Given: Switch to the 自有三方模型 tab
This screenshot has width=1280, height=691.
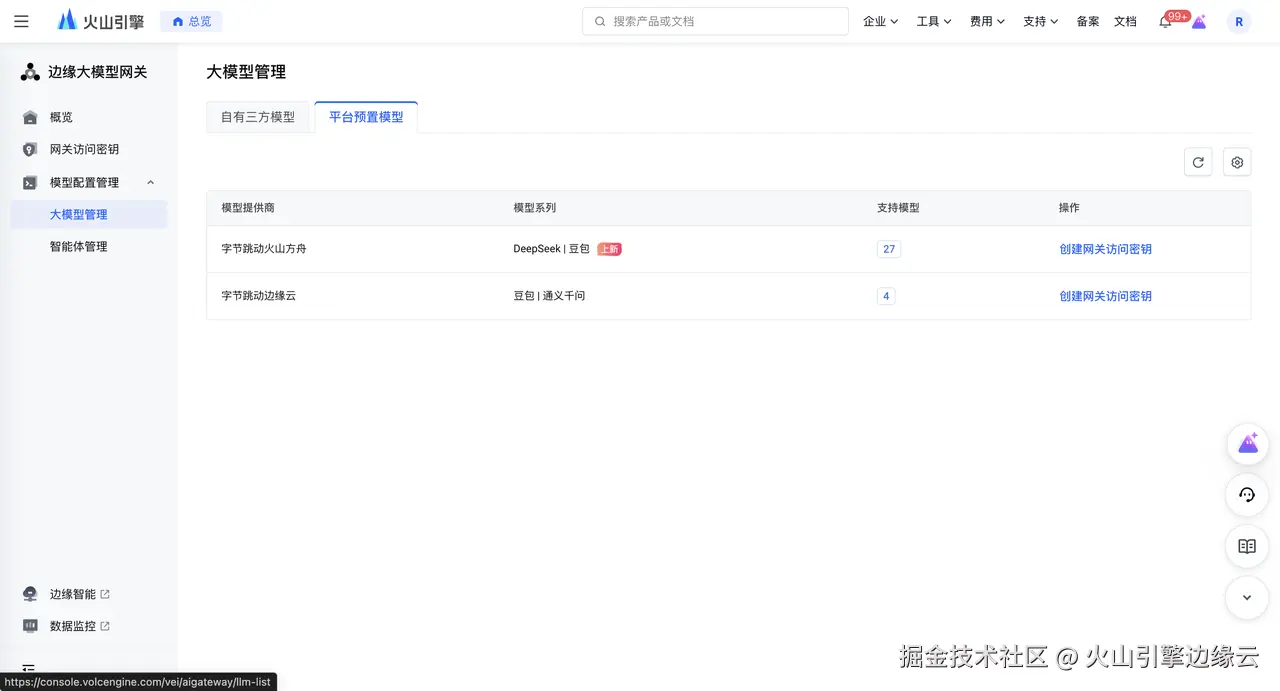Looking at the screenshot, I should (258, 117).
